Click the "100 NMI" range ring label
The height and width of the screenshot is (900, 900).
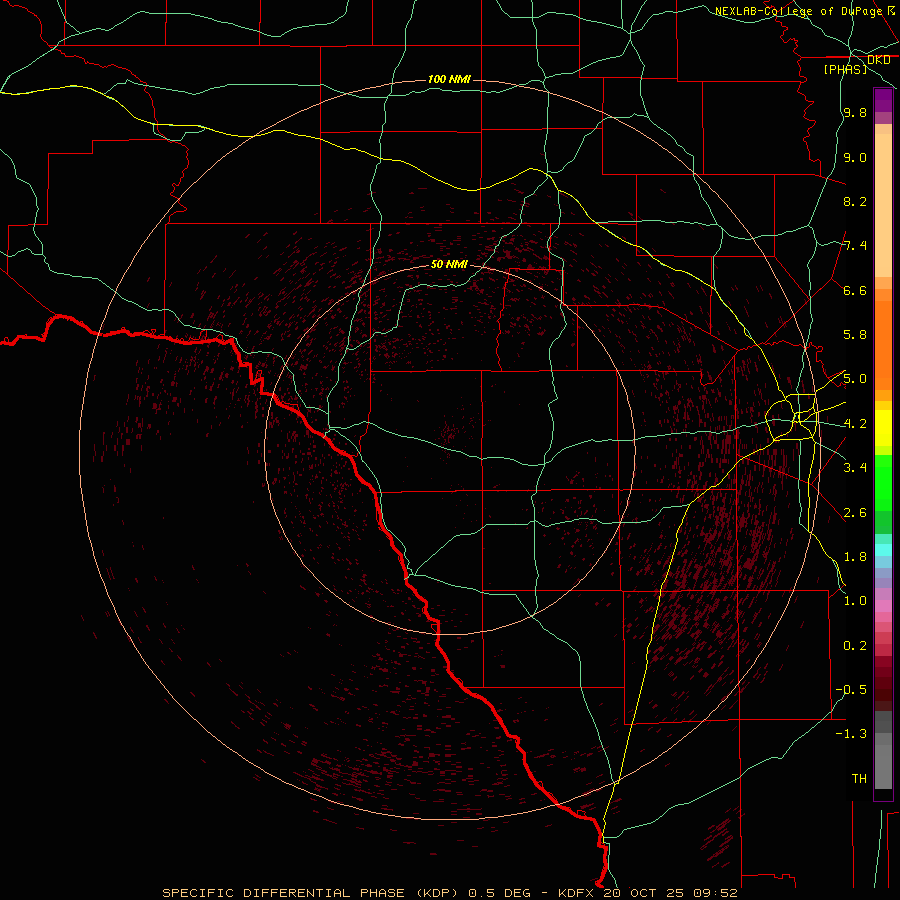pyautogui.click(x=449, y=79)
